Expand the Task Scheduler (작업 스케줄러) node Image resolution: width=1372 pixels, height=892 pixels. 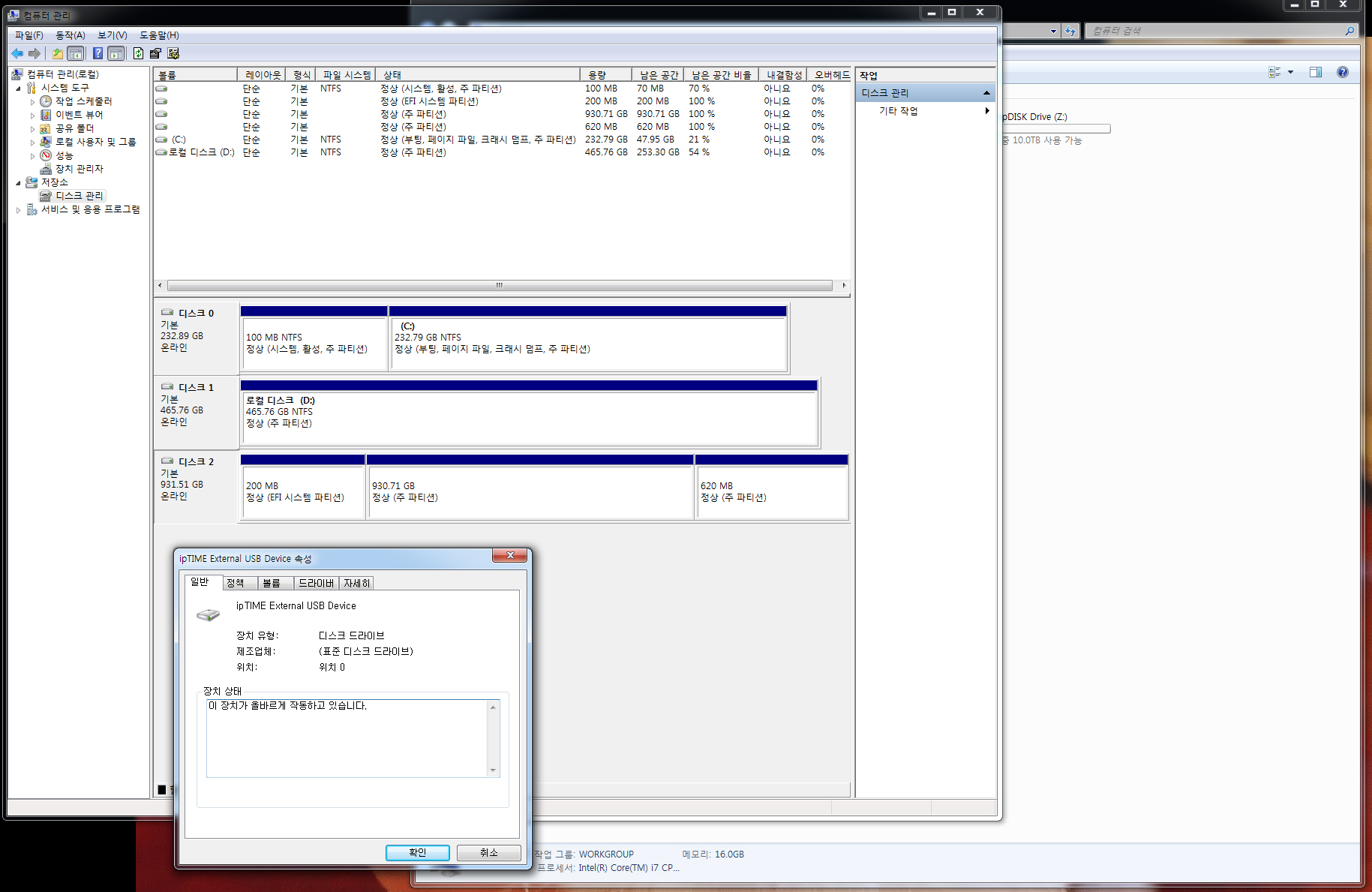(x=32, y=102)
